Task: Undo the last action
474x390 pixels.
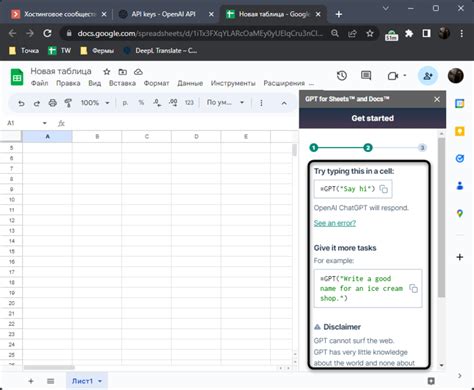Action: [21, 103]
